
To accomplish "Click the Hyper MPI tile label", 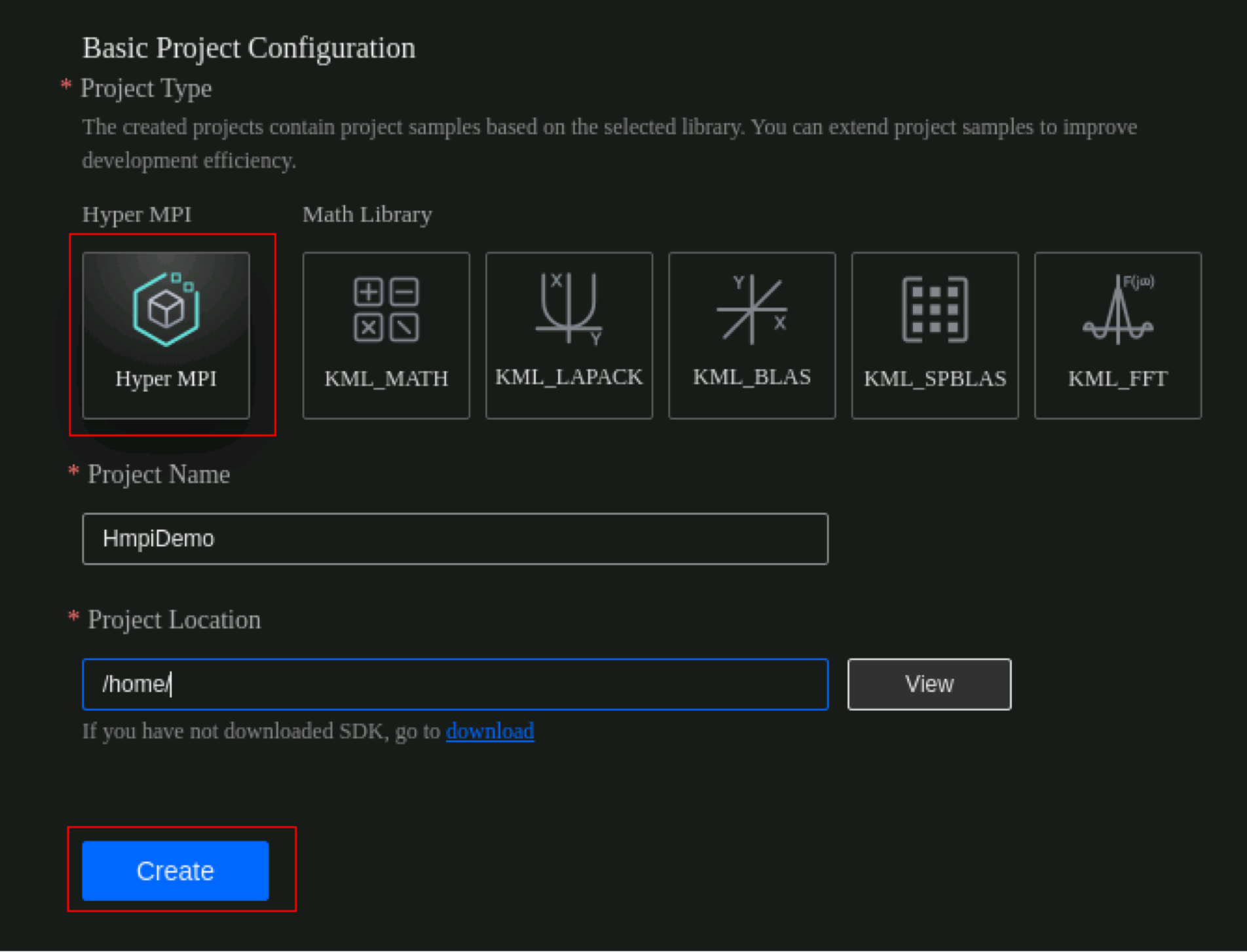I will pyautogui.click(x=166, y=378).
